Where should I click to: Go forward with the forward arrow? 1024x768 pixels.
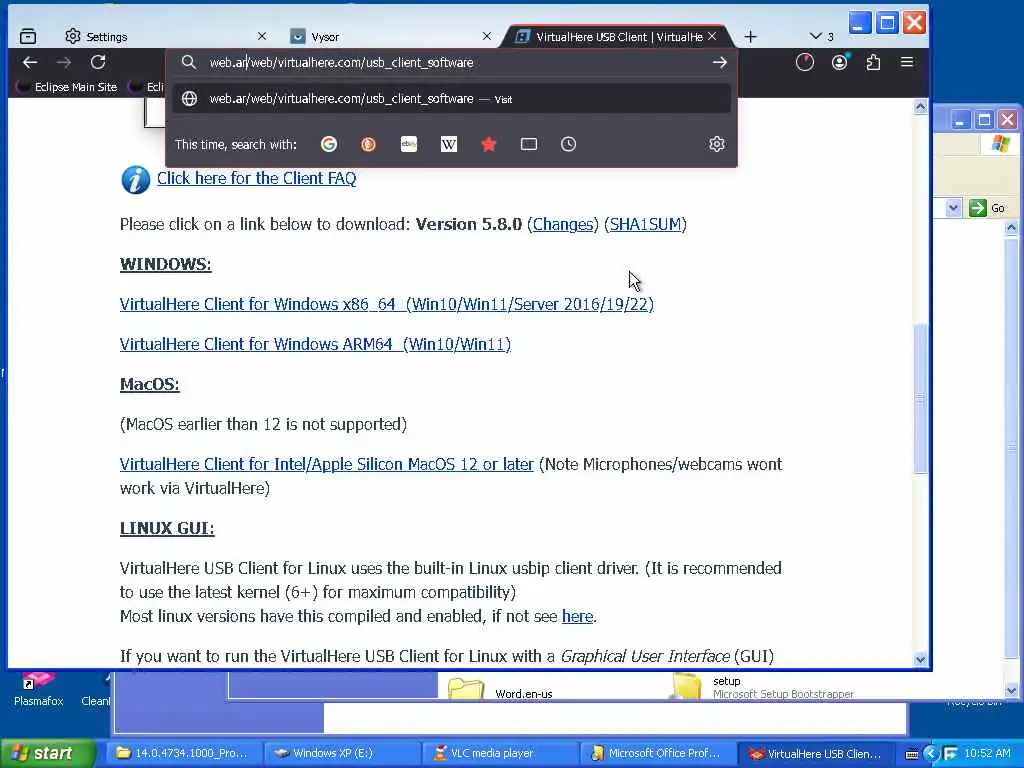(x=64, y=62)
